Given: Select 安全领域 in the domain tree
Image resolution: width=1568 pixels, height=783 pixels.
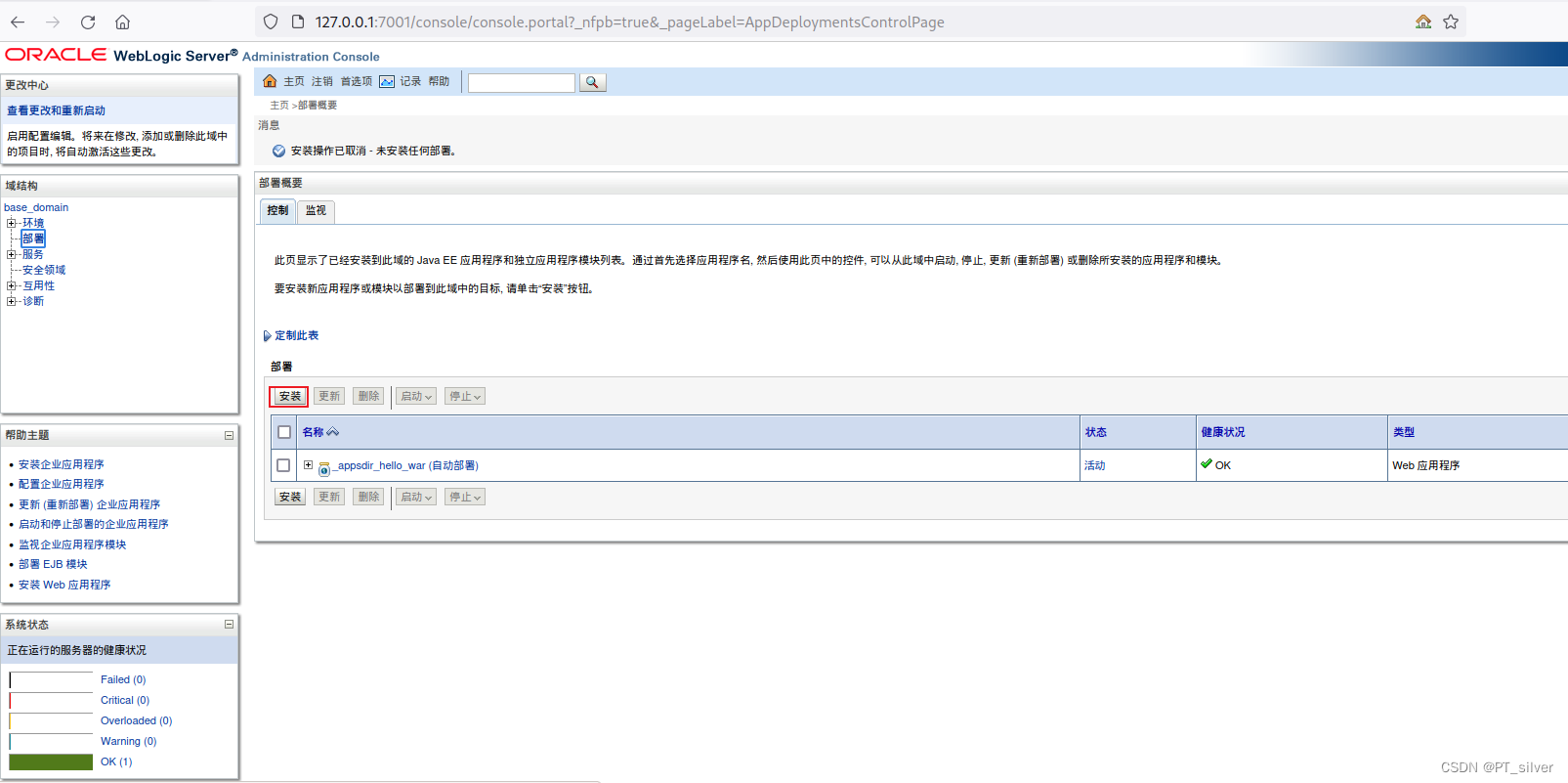Looking at the screenshot, I should click(x=44, y=270).
